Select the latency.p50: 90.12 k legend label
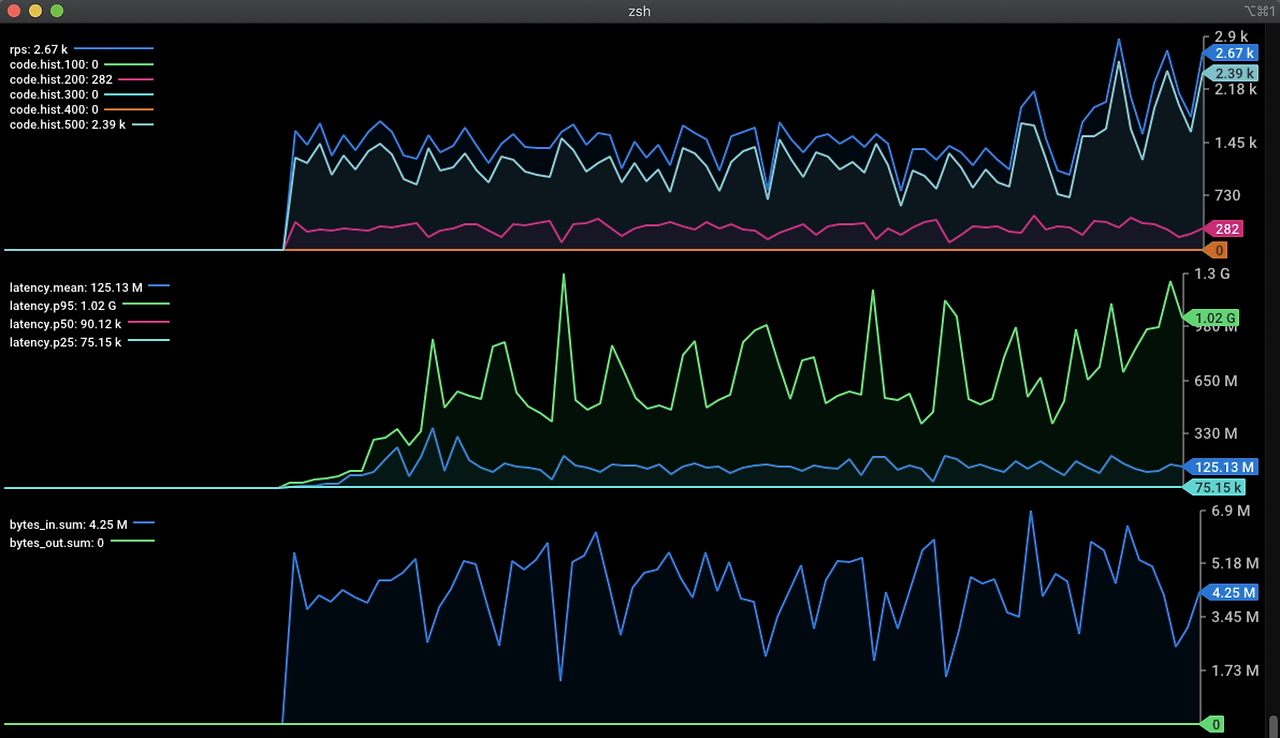The height and width of the screenshot is (738, 1280). tap(66, 323)
